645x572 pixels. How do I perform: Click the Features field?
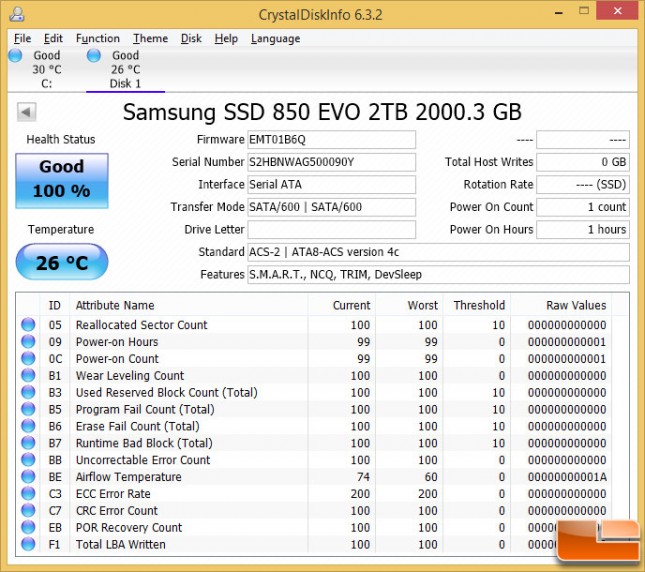point(438,275)
